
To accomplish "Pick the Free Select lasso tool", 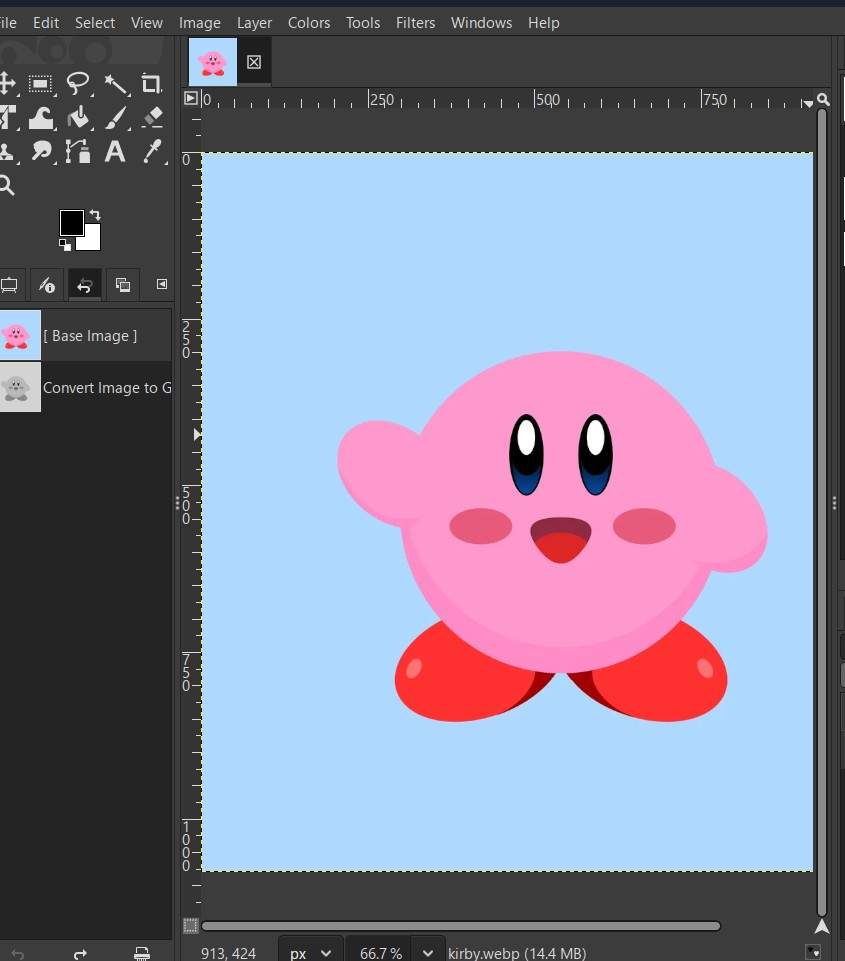I will point(78,84).
